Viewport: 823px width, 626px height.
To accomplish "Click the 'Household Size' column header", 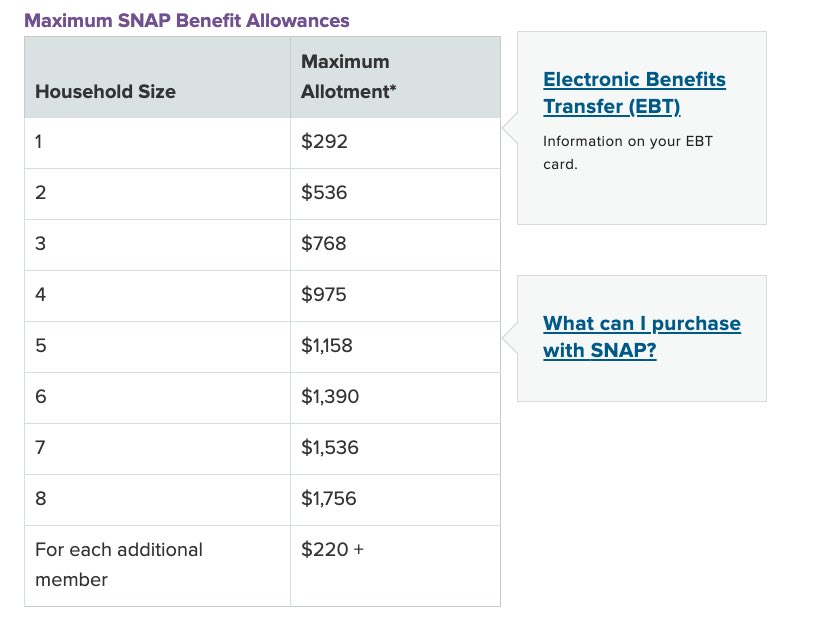I will coord(105,92).
